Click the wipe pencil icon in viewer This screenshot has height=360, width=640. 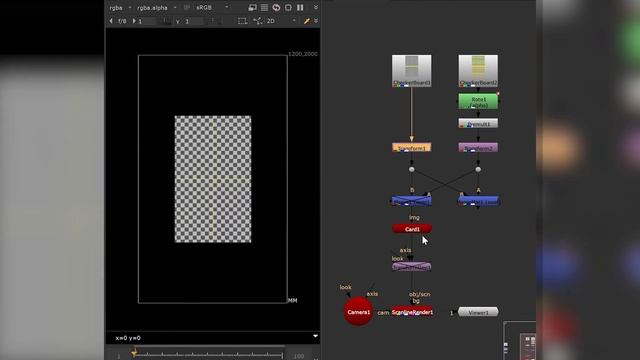pyautogui.click(x=307, y=21)
